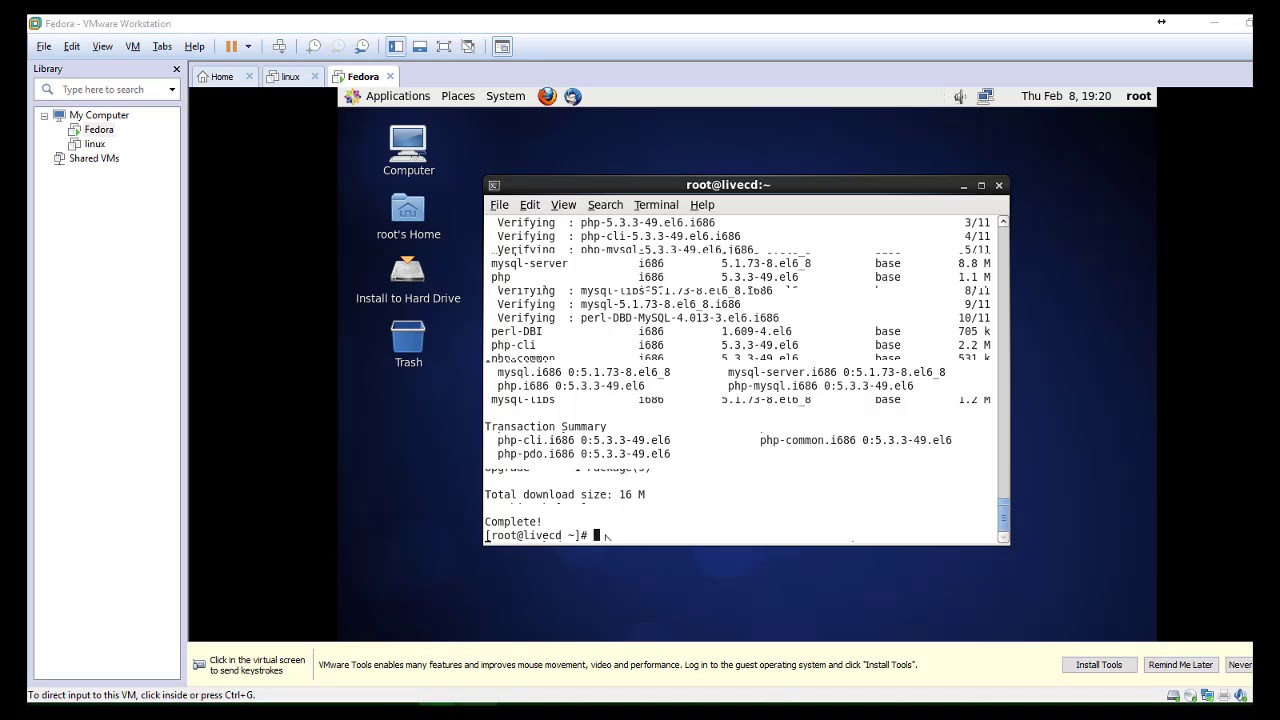Click the terminal scrollbar up arrow
The width and height of the screenshot is (1280, 720).
coord(1003,221)
